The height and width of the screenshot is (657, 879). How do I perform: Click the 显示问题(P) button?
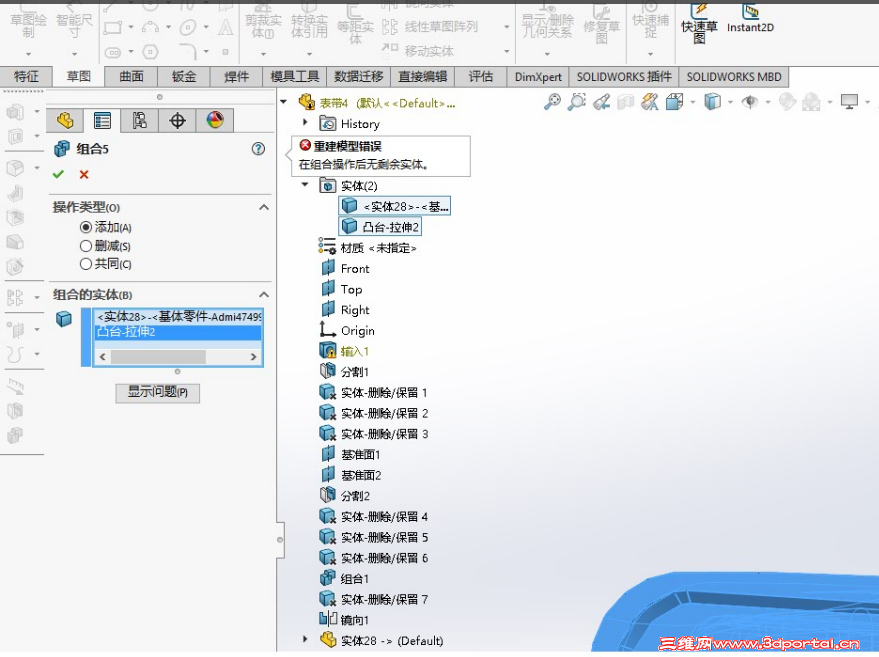coord(158,392)
